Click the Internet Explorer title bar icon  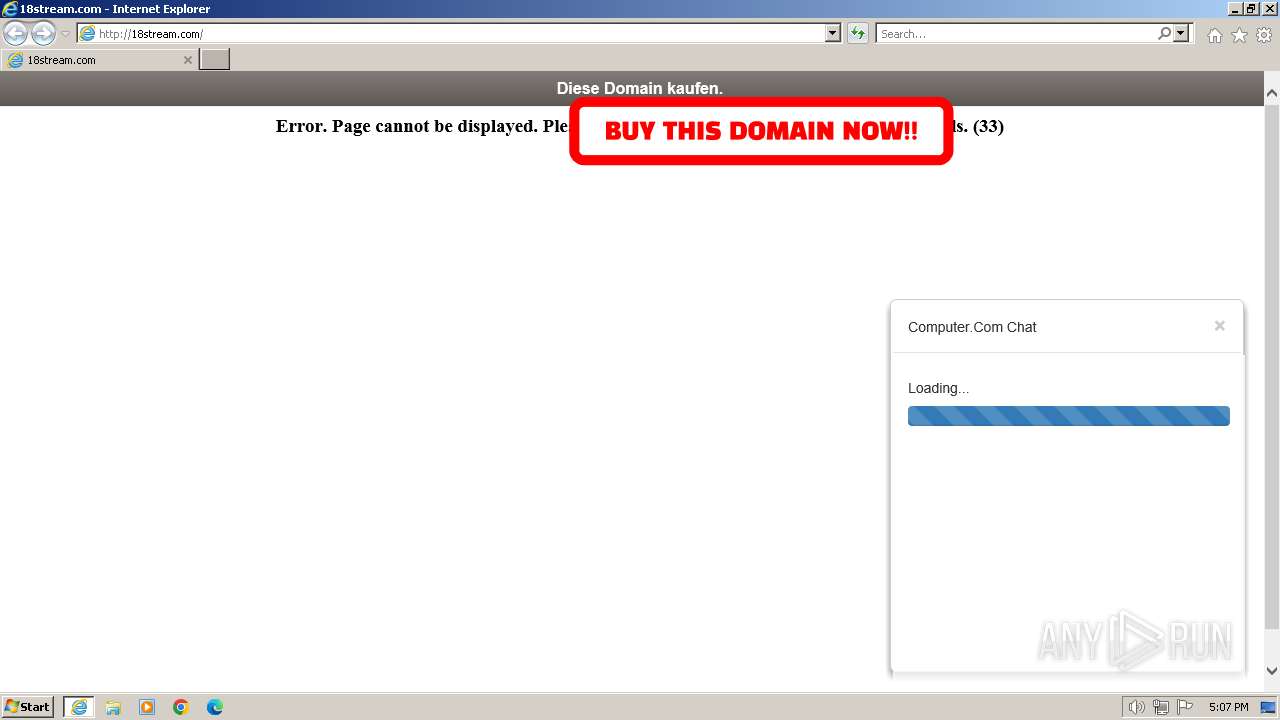(10, 9)
